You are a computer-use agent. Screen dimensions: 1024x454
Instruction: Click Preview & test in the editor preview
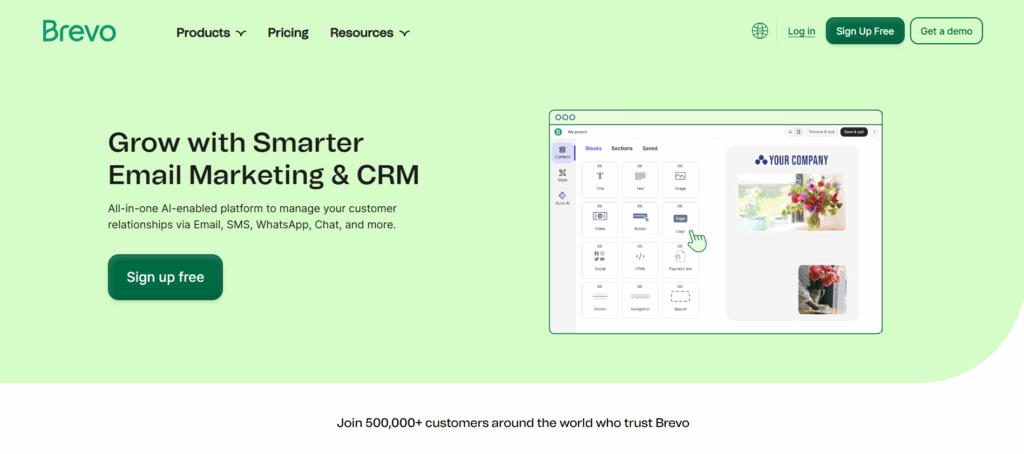[822, 132]
